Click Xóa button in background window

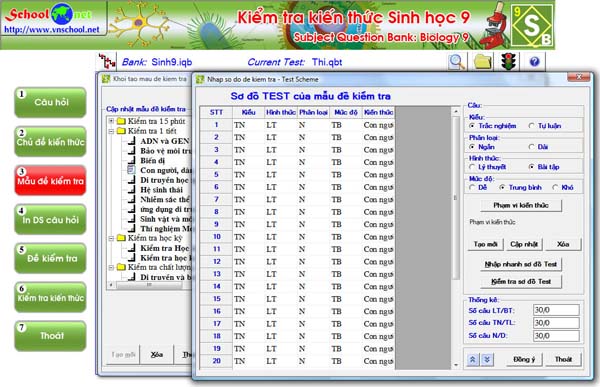point(157,355)
